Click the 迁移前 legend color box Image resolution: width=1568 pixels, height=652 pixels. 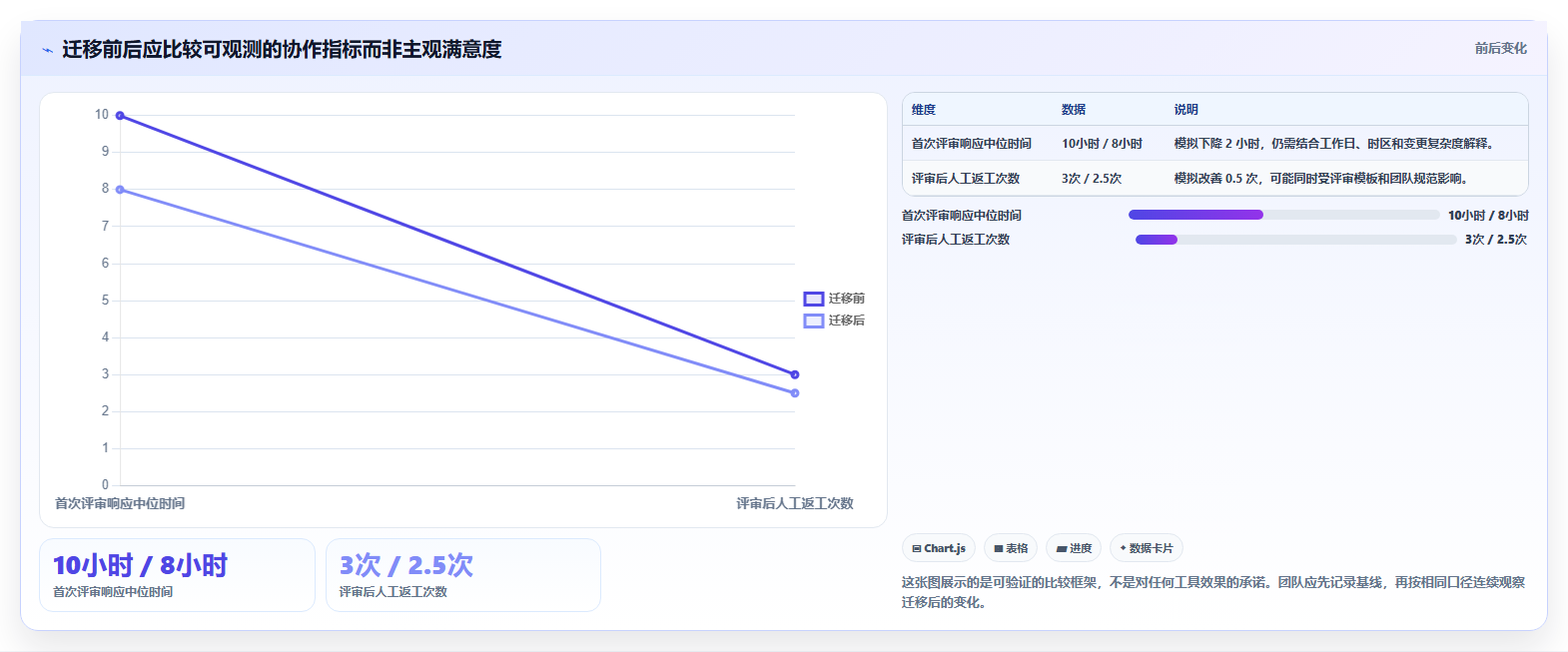(813, 299)
